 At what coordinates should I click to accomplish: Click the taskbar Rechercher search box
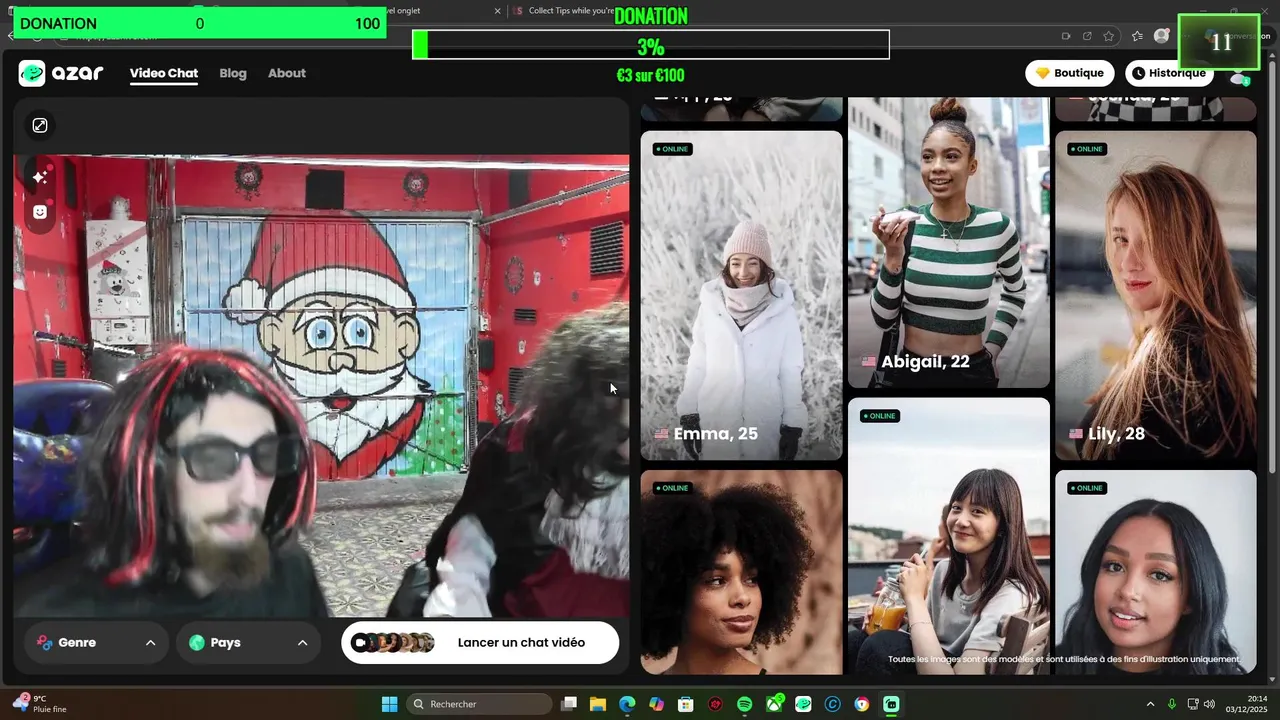pos(480,704)
